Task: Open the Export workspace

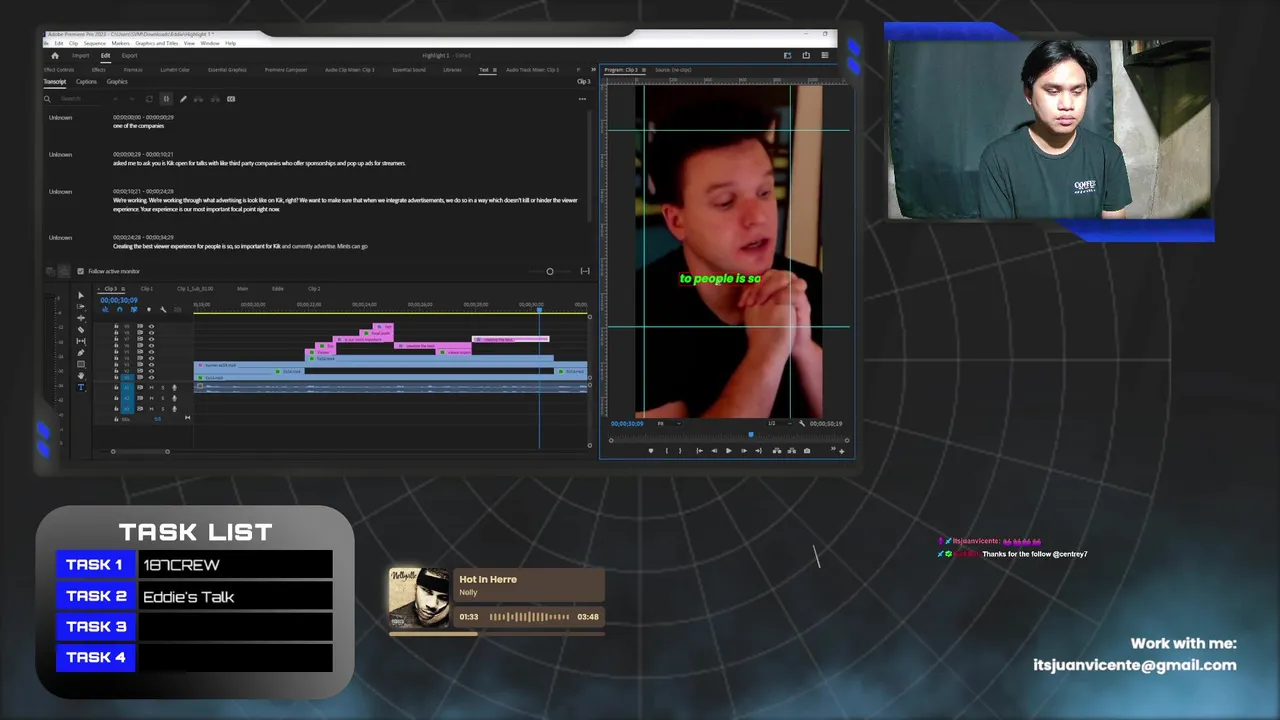Action: click(130, 56)
